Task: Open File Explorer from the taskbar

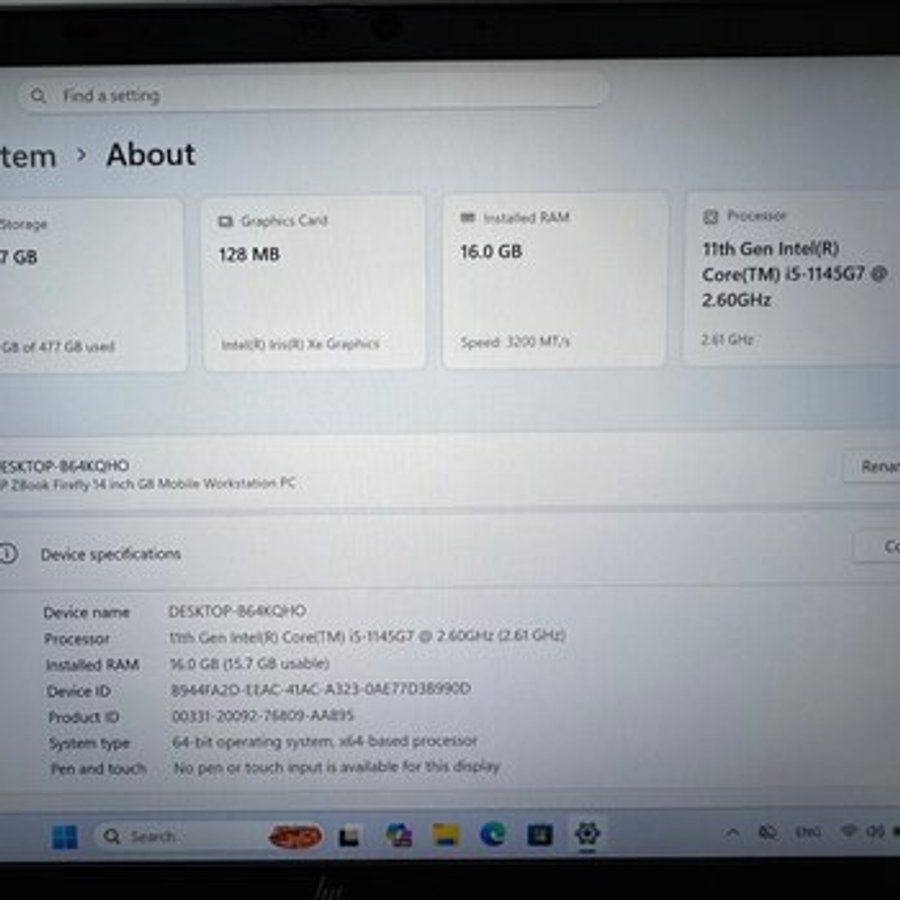Action: 446,835
